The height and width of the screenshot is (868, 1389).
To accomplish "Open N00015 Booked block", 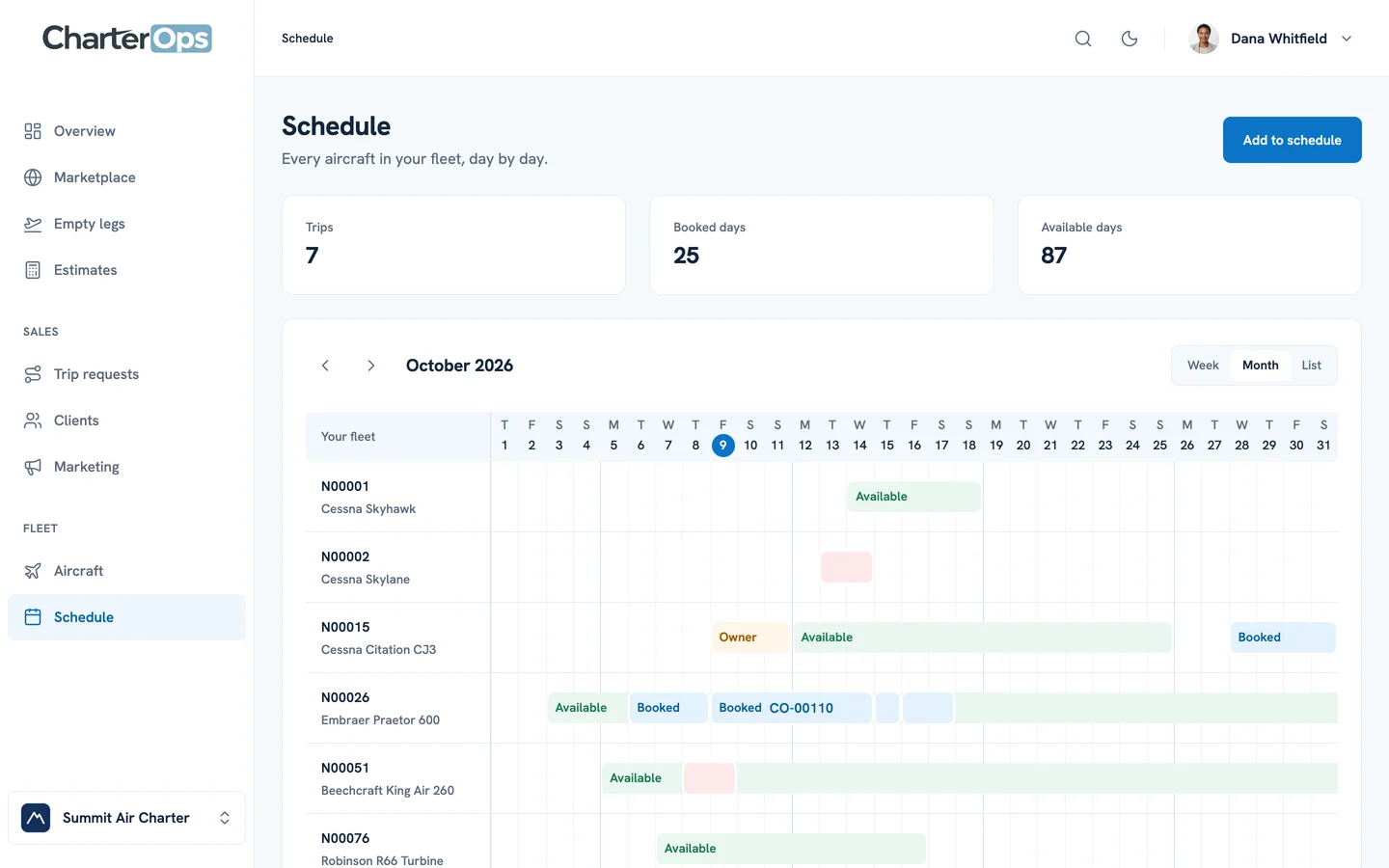I will tap(1283, 637).
